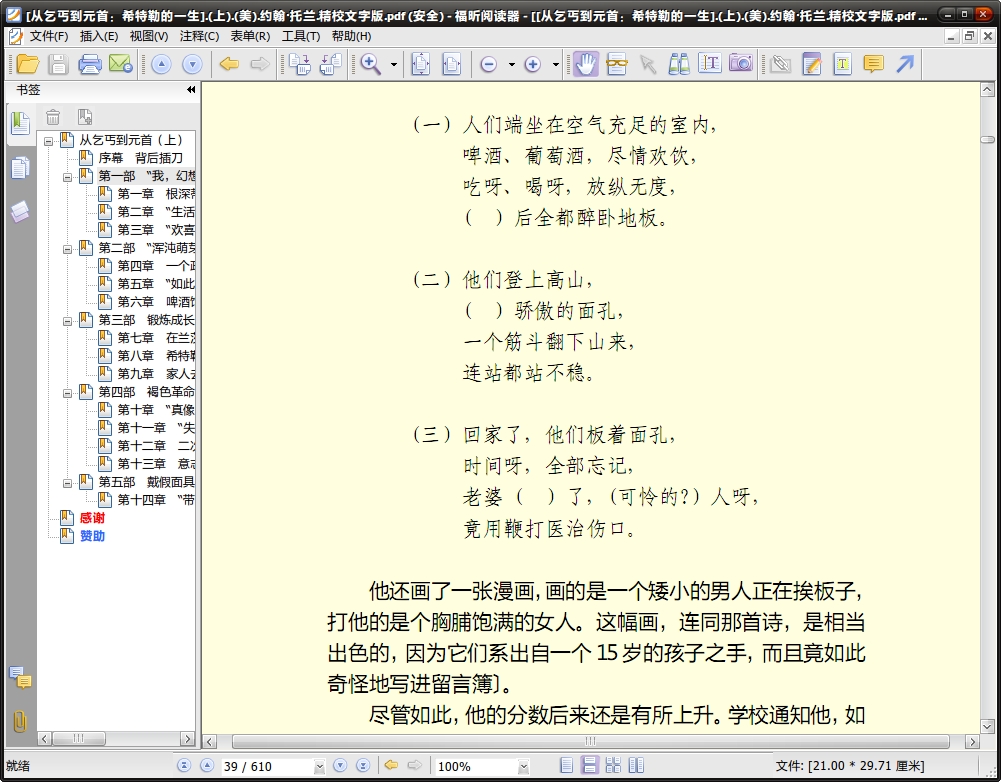Go to last page button in status bar
The image size is (1001, 782).
tap(363, 765)
